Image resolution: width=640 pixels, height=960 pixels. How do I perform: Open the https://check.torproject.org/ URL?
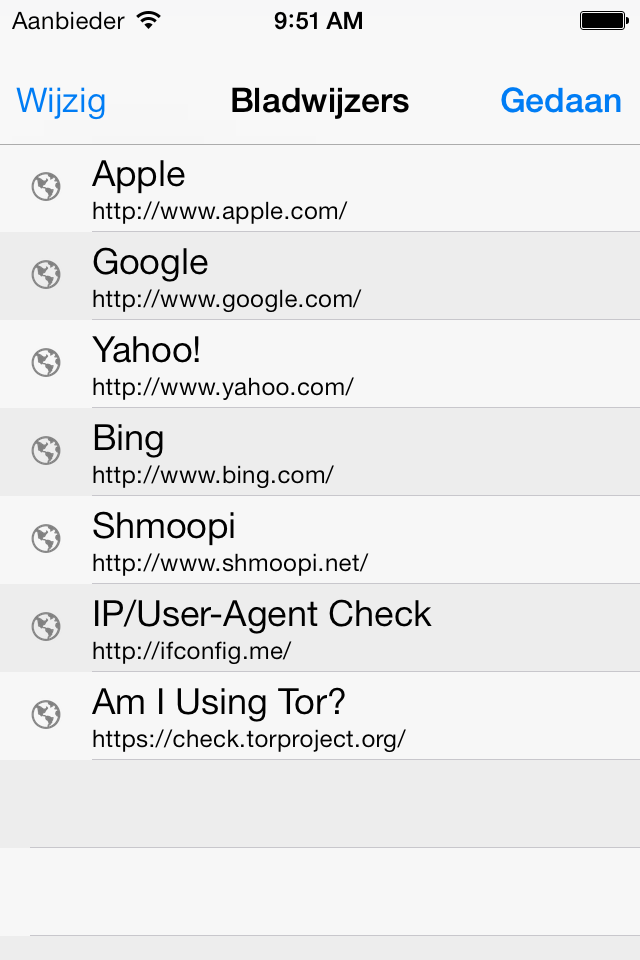tap(249, 739)
